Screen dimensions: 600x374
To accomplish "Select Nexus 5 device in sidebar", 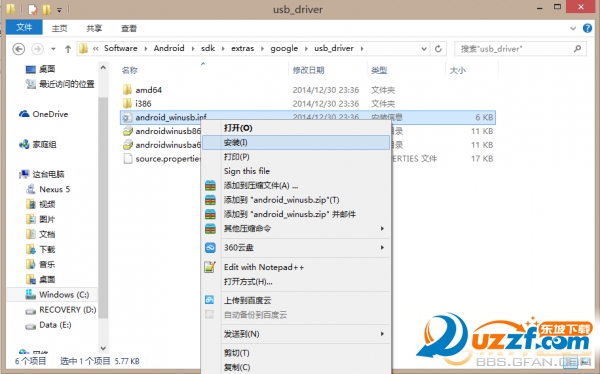I will pyautogui.click(x=48, y=189).
